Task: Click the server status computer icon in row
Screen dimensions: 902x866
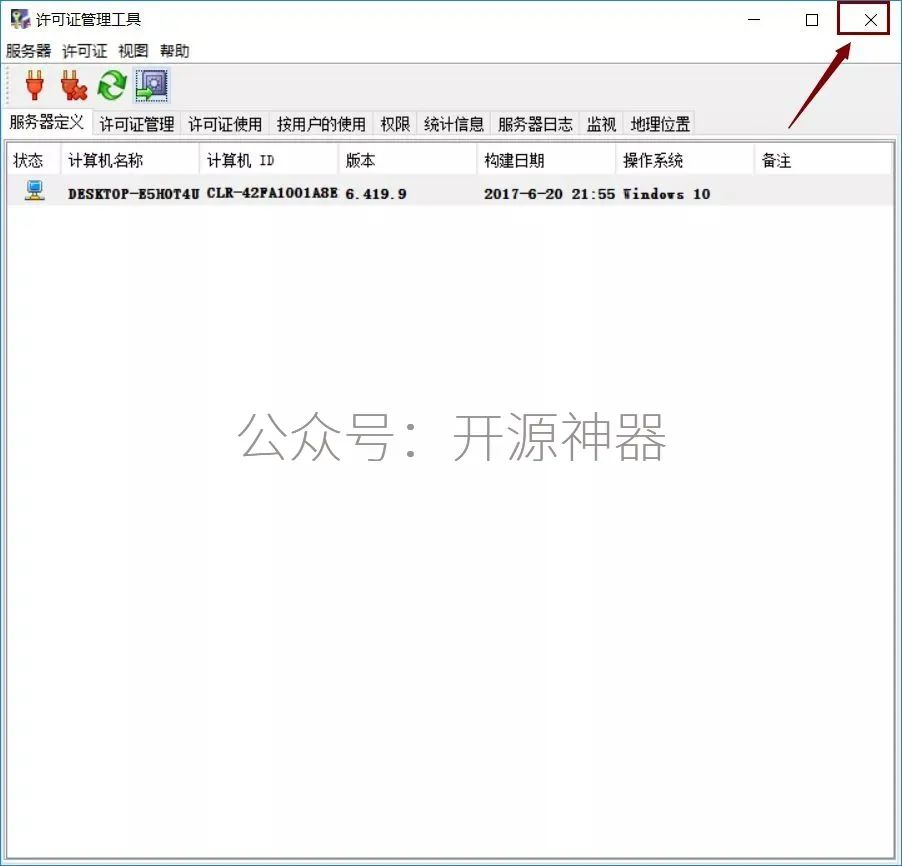Action: pos(35,192)
